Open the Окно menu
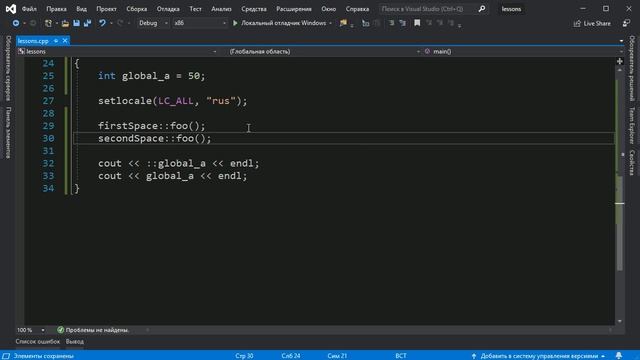 pyautogui.click(x=328, y=9)
